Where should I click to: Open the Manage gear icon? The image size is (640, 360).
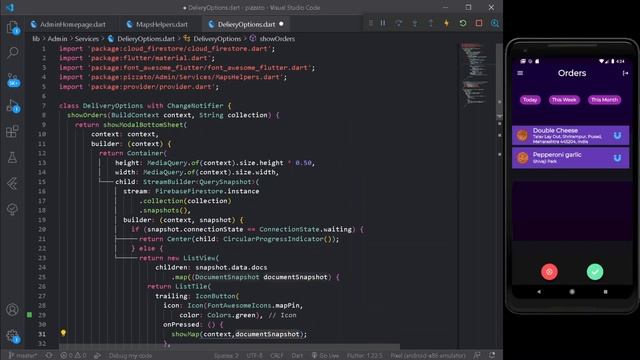13,336
